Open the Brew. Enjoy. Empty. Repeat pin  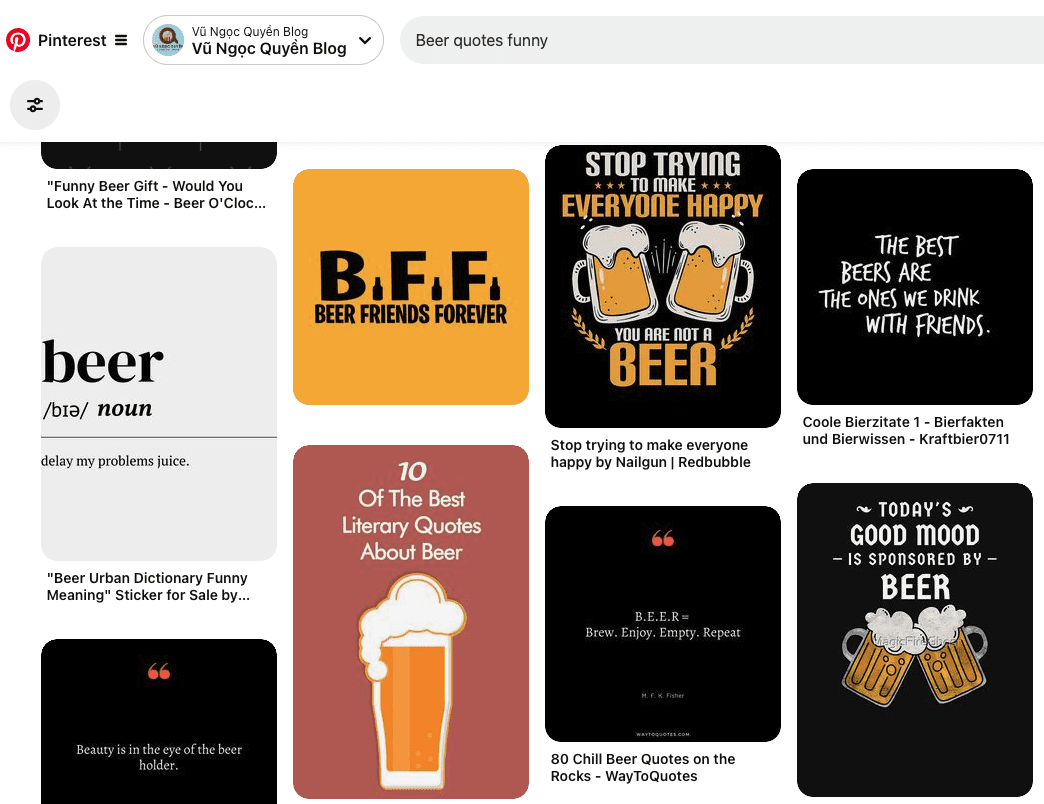tap(662, 624)
